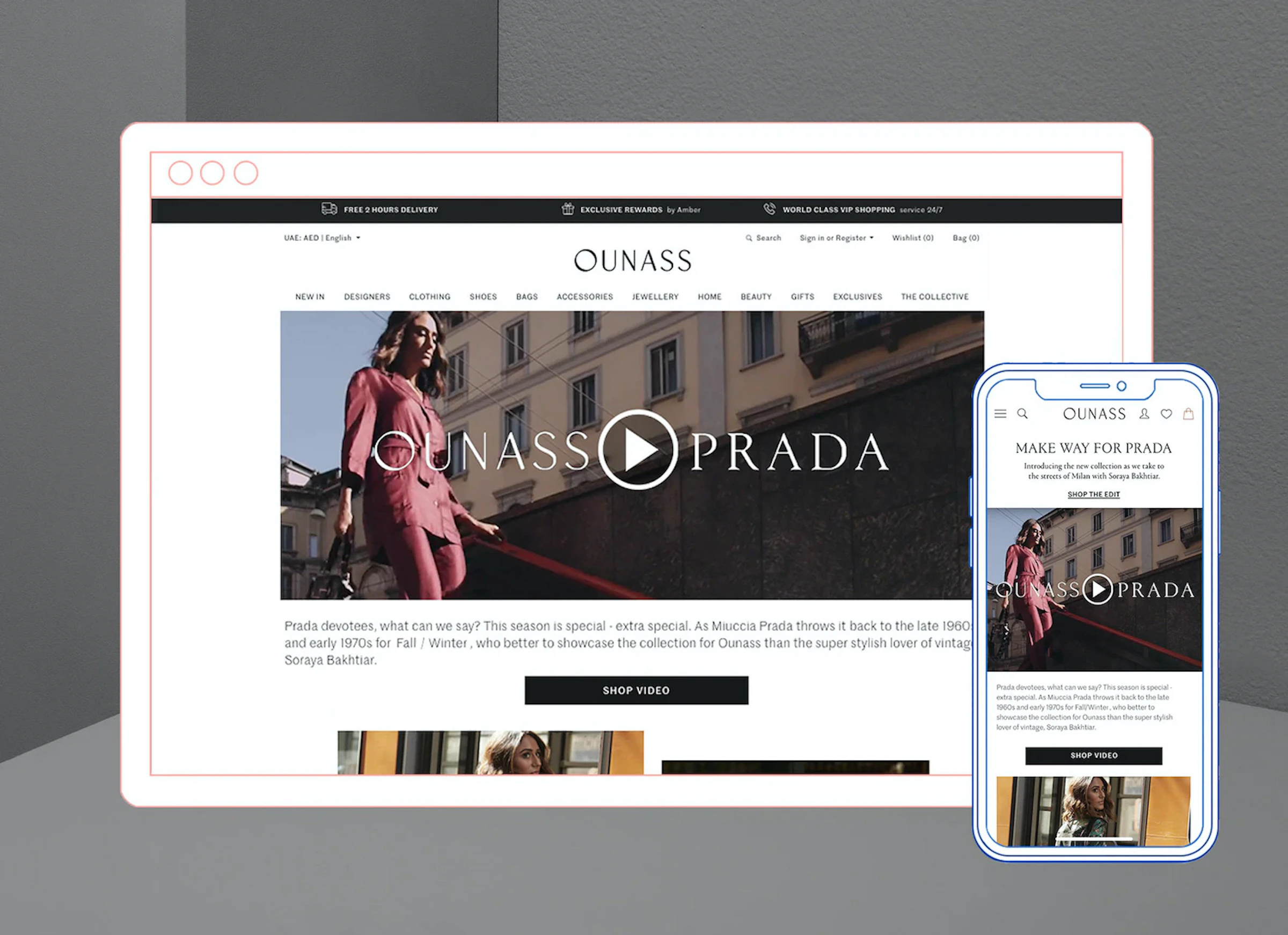The width and height of the screenshot is (1288, 935).
Task: Tap the SHOP THE EDIT link on phone
Action: (x=1094, y=494)
